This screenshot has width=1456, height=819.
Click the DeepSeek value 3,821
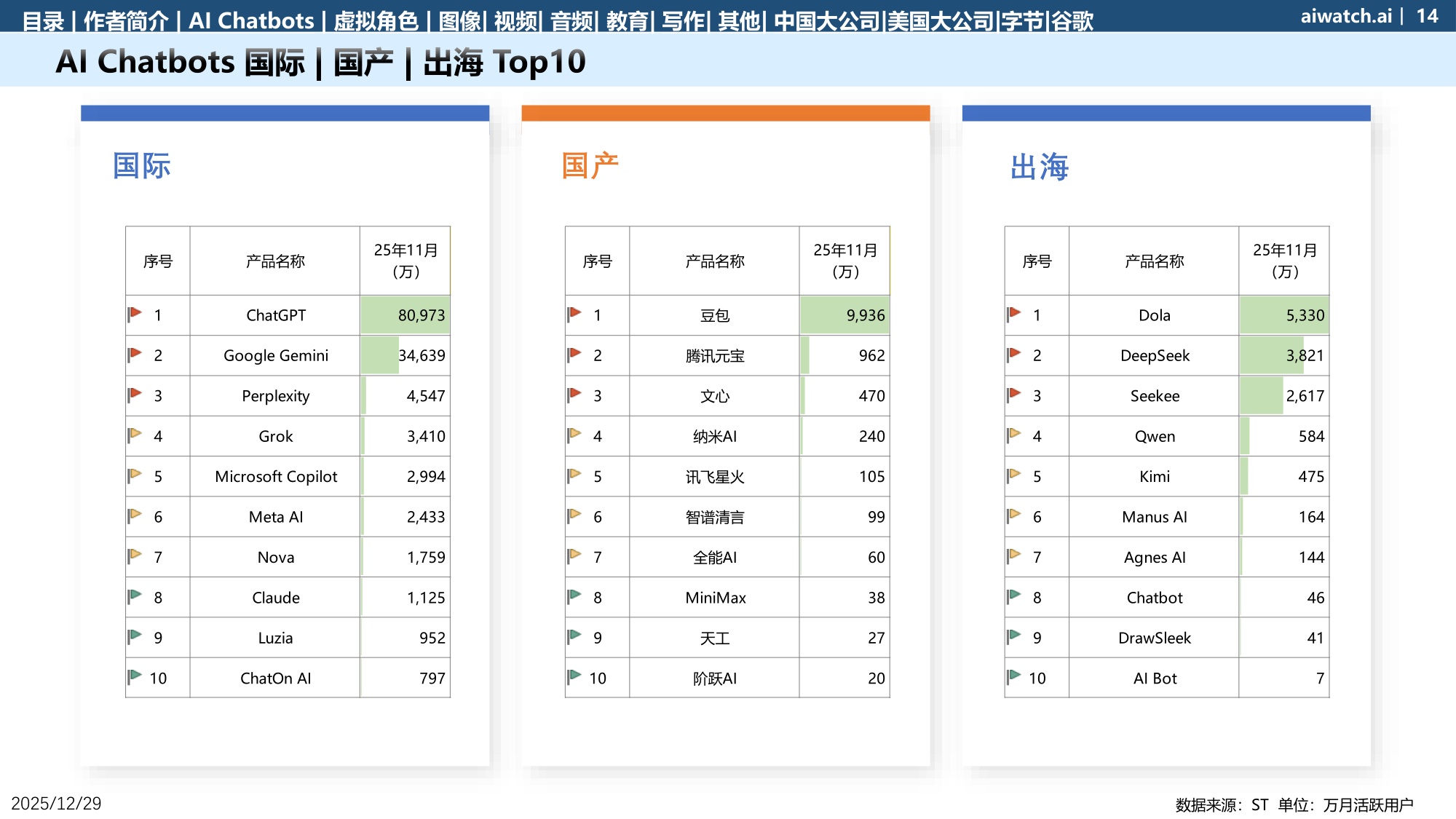click(1305, 355)
